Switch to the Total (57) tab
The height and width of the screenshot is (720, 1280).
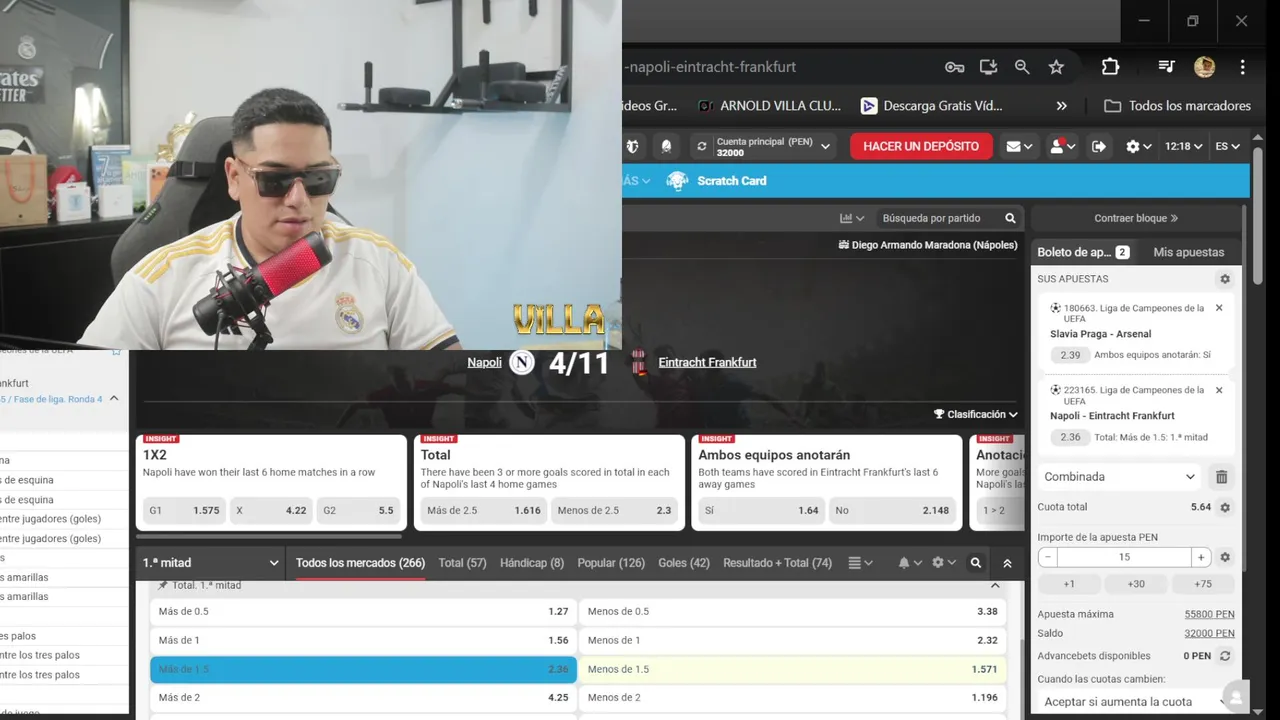(462, 563)
